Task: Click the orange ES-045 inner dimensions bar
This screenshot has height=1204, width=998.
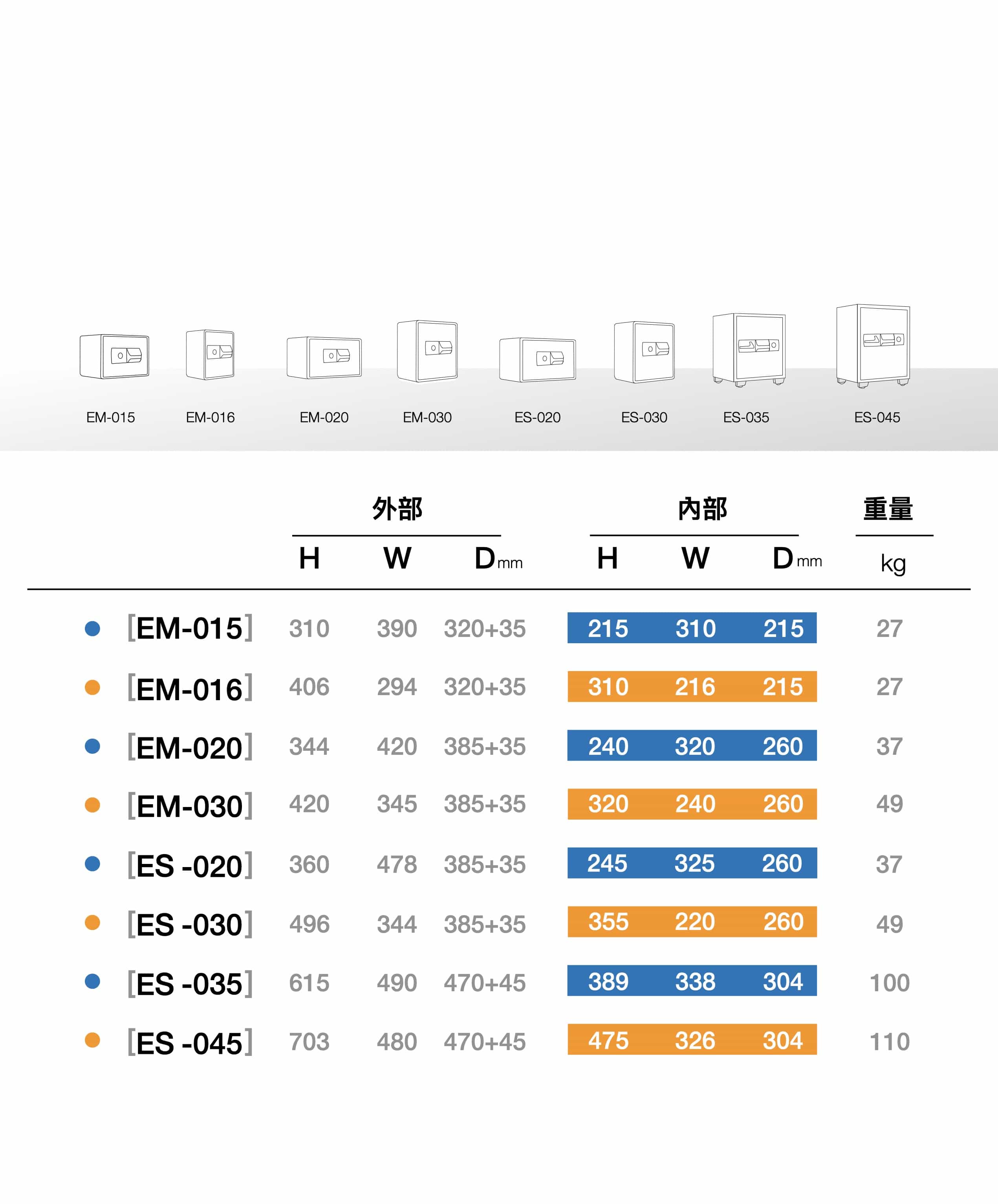Action: coord(692,1039)
